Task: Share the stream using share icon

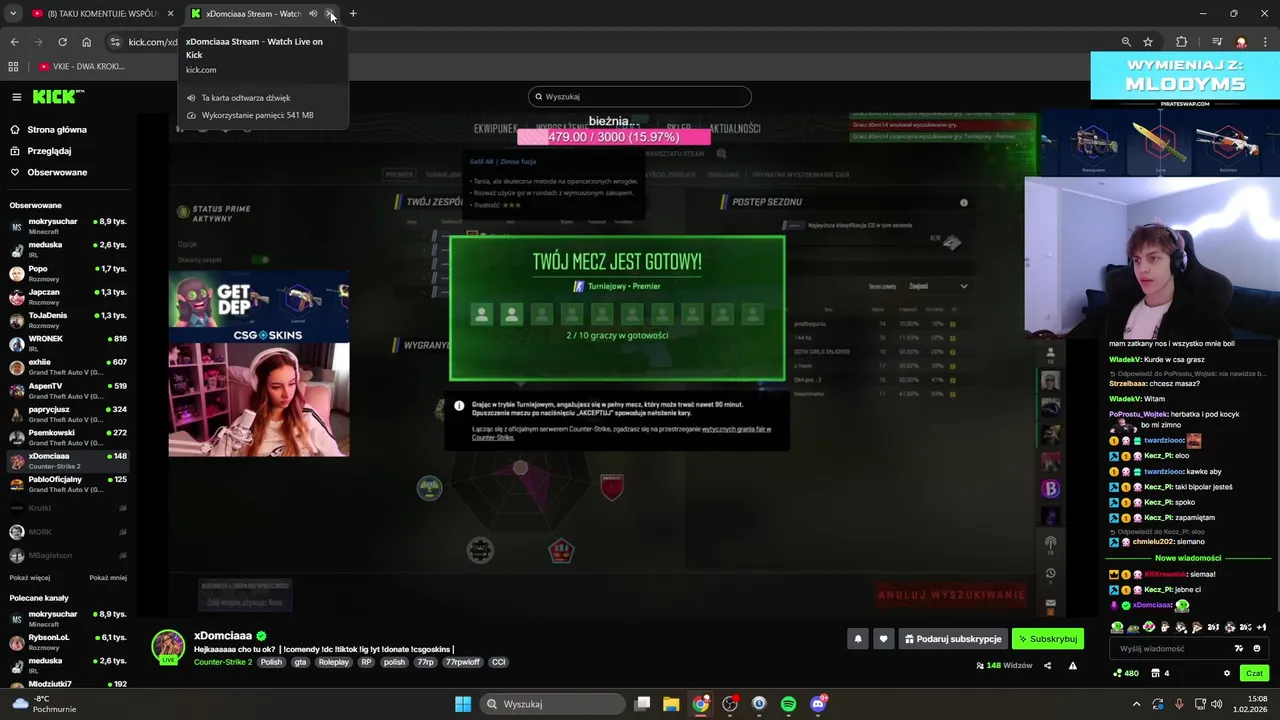Action: click(1048, 665)
